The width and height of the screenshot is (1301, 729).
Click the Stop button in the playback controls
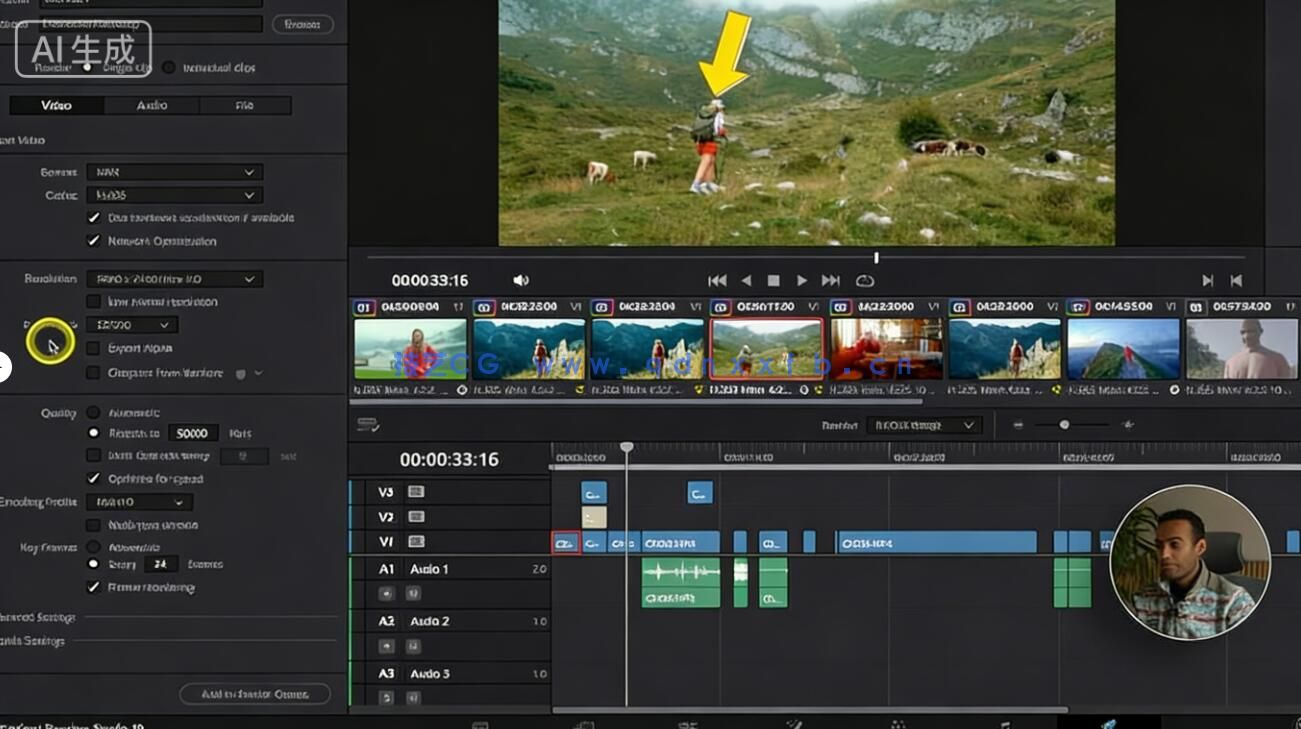click(x=773, y=280)
